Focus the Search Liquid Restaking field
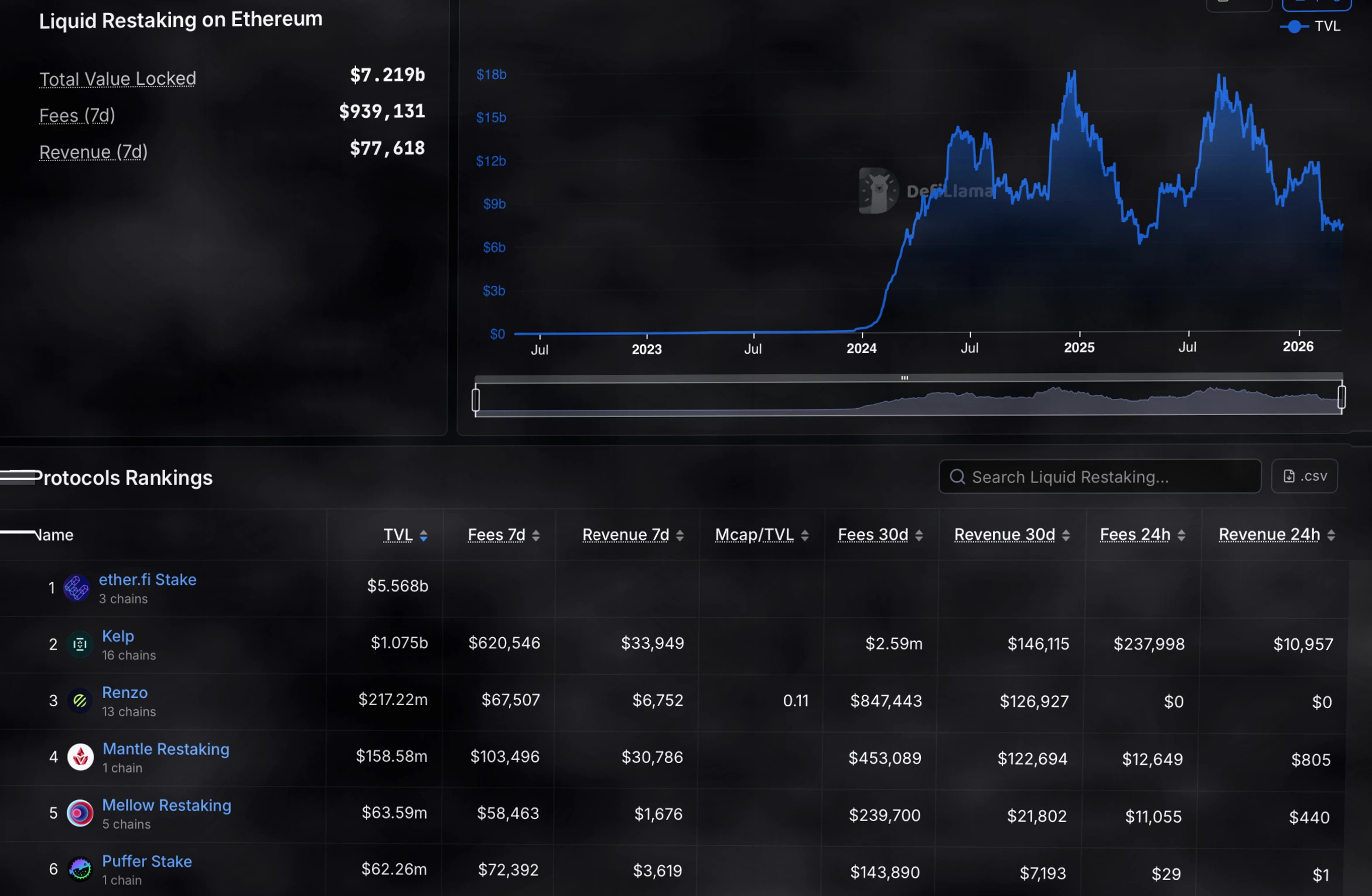Screen dimensions: 1372x896 [1100, 477]
